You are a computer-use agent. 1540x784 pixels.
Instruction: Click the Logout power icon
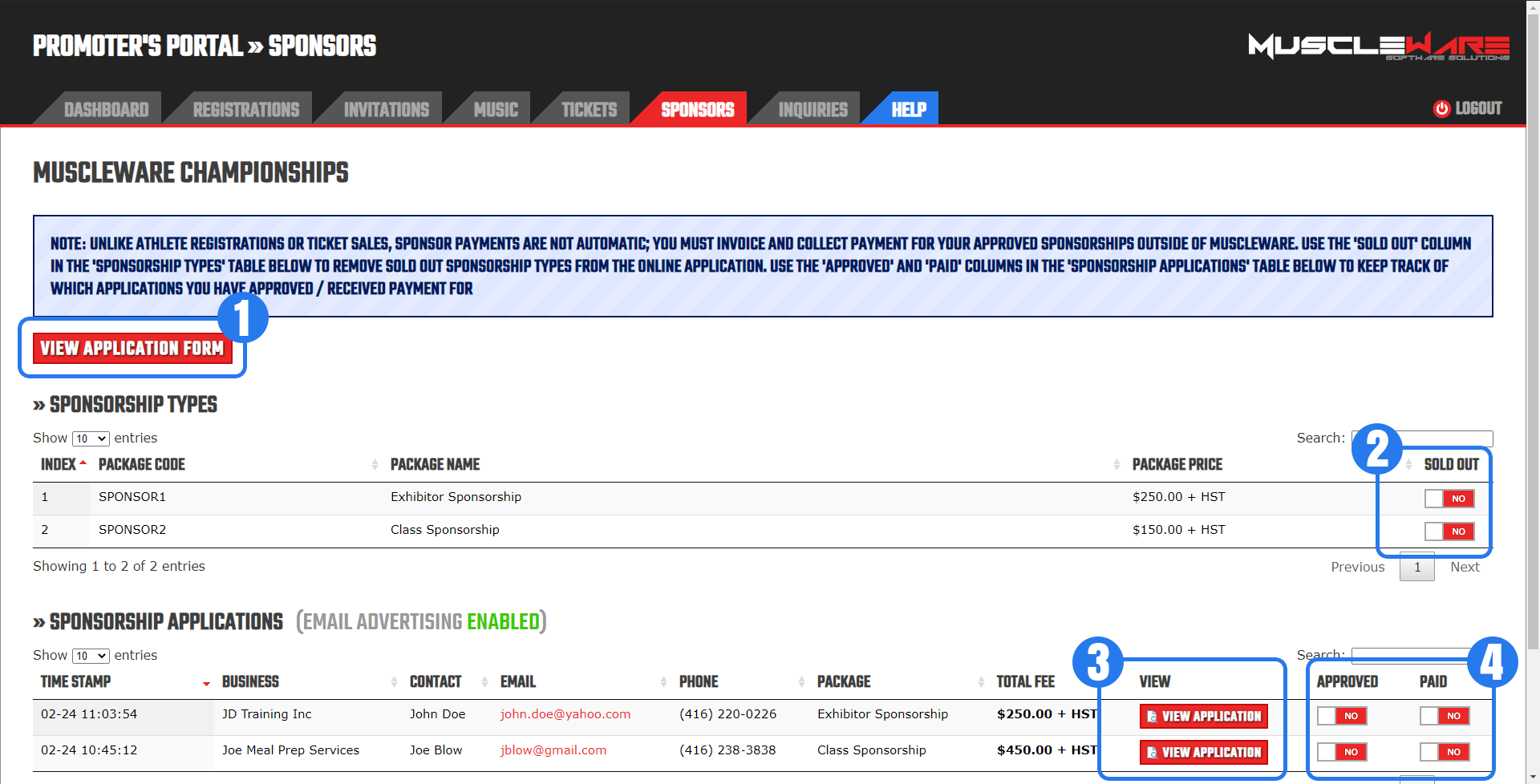tap(1441, 109)
